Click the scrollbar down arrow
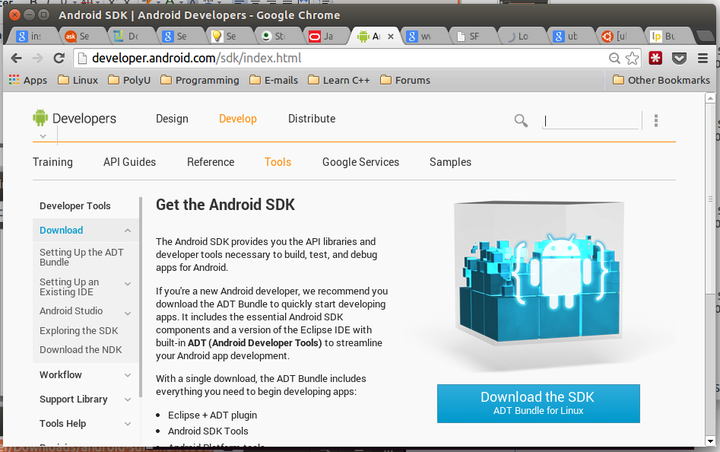Viewport: 720px width, 452px height. (710, 441)
